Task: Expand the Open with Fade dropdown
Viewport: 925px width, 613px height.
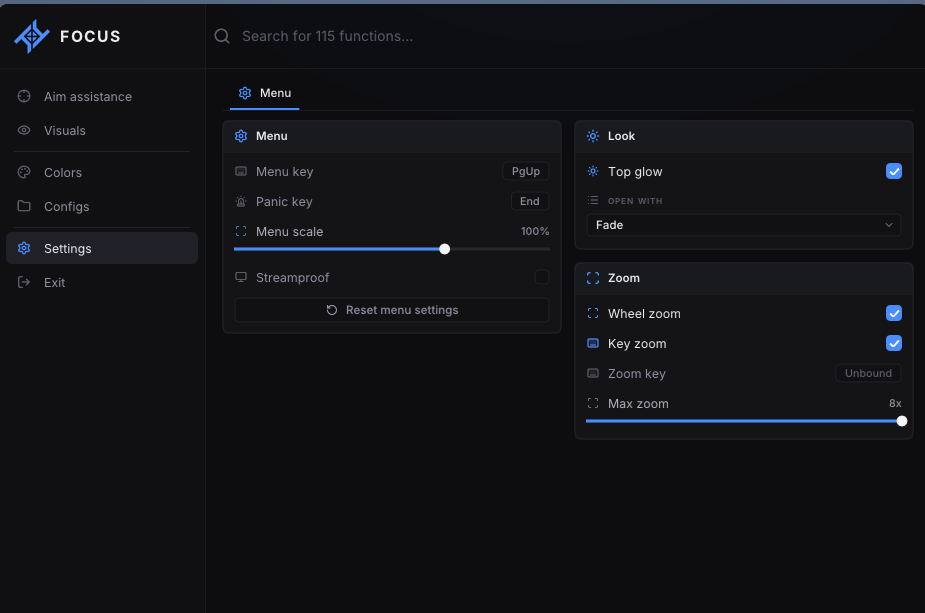Action: 743,225
